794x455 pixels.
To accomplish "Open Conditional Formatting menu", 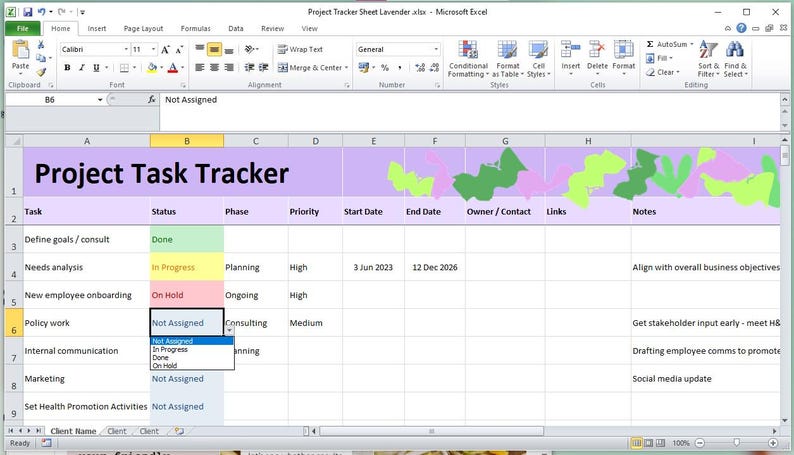I will [468, 59].
